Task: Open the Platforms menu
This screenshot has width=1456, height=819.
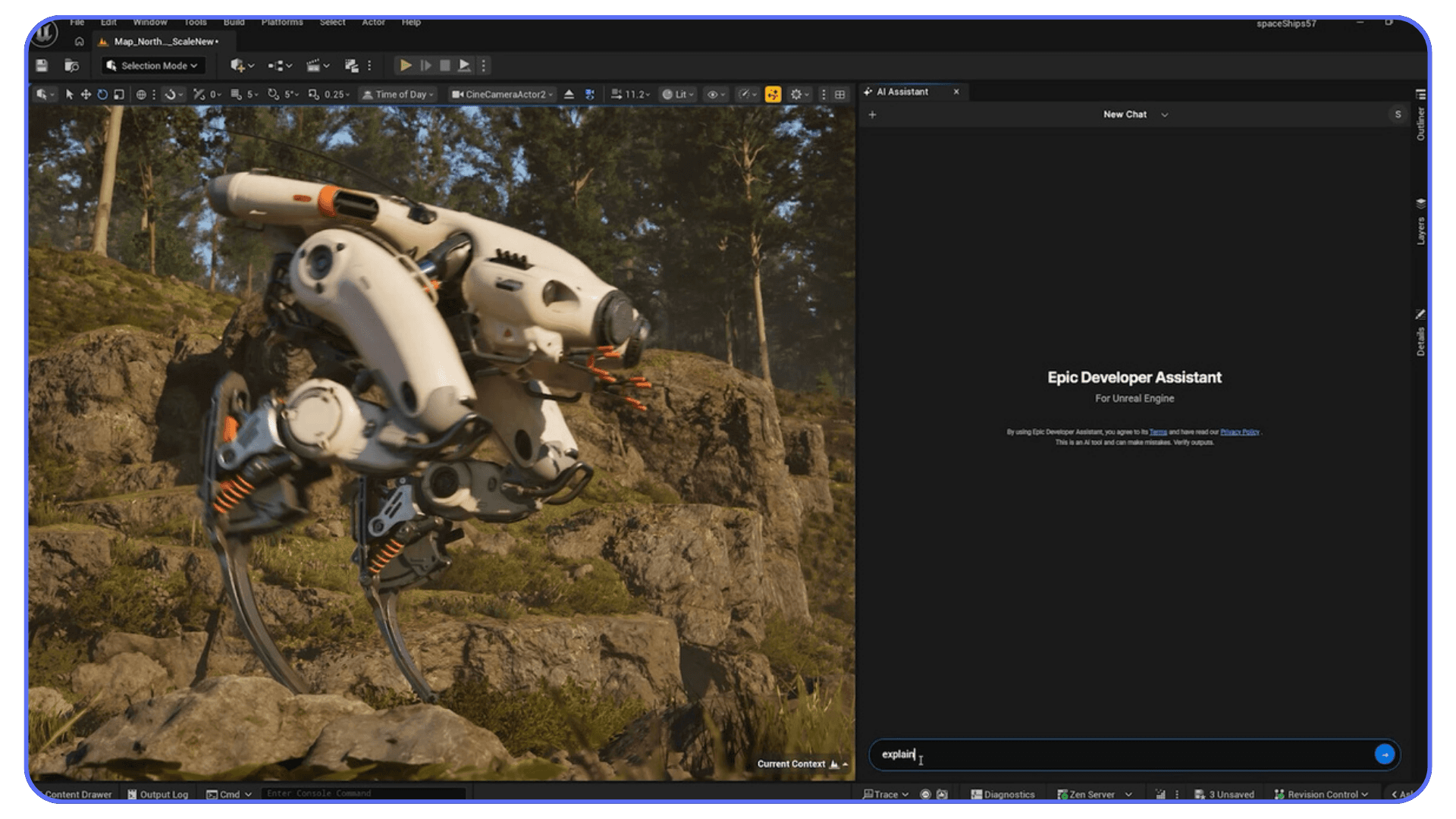Action: click(282, 22)
